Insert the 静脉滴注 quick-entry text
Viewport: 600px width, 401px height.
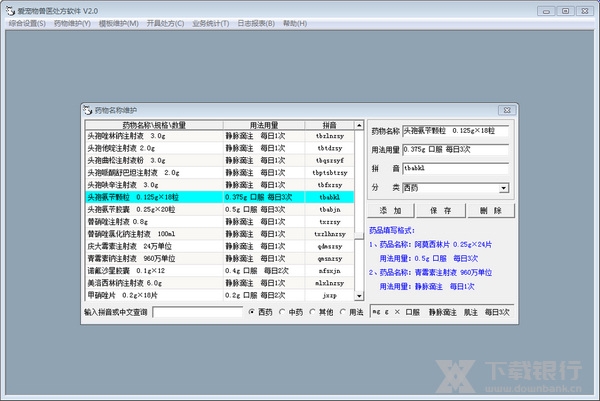coord(442,312)
